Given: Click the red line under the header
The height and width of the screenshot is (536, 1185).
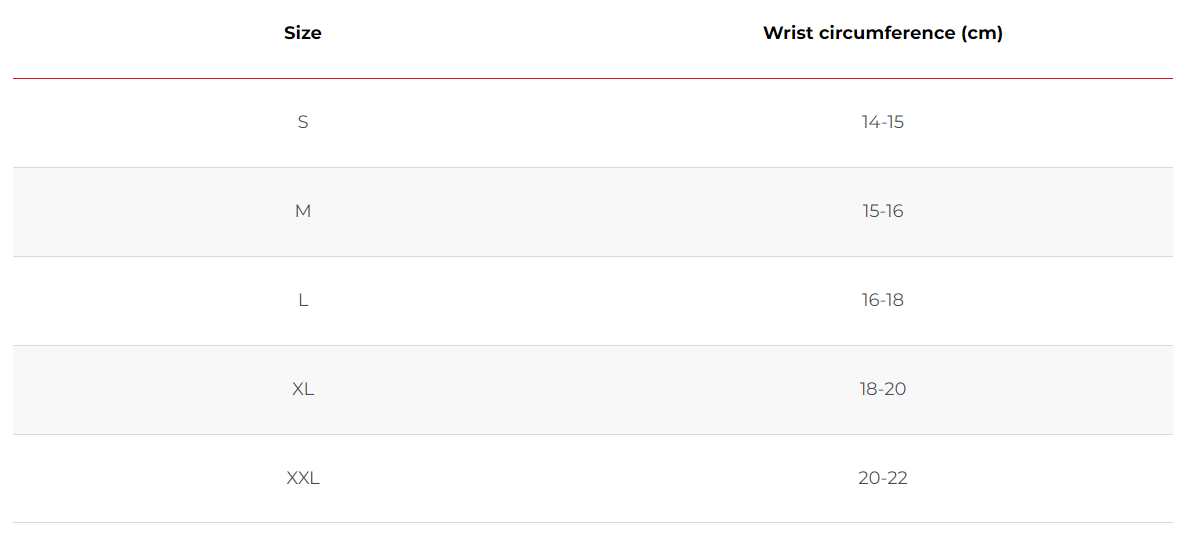Looking at the screenshot, I should (592, 78).
